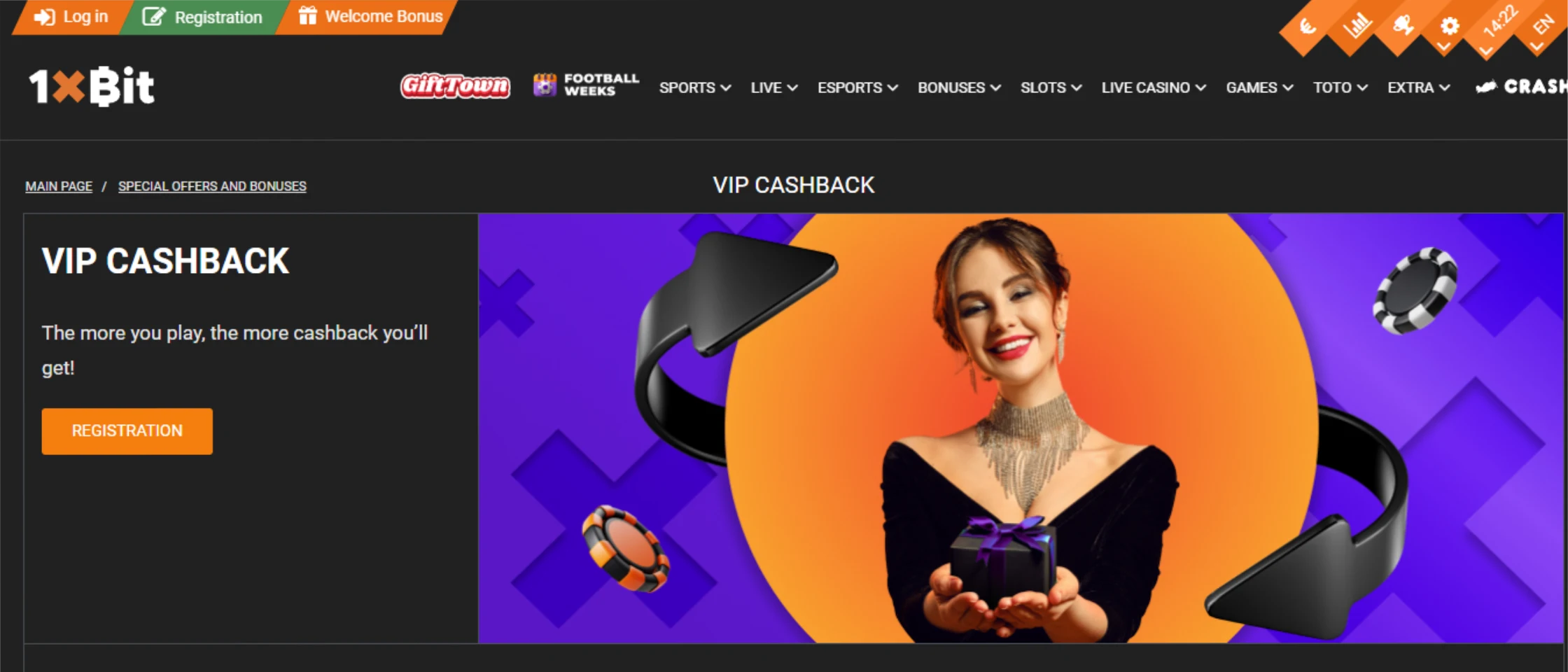Open the GiftTown promo logo
Viewport: 1568px width, 672px height.
[x=455, y=87]
